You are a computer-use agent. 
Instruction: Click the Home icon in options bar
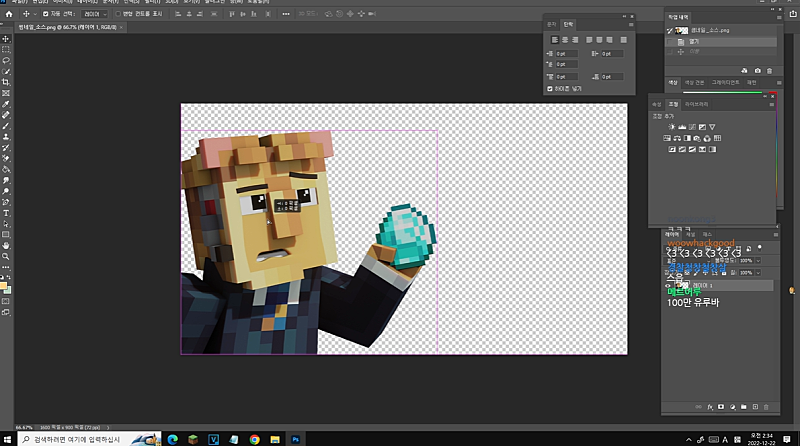(7, 14)
